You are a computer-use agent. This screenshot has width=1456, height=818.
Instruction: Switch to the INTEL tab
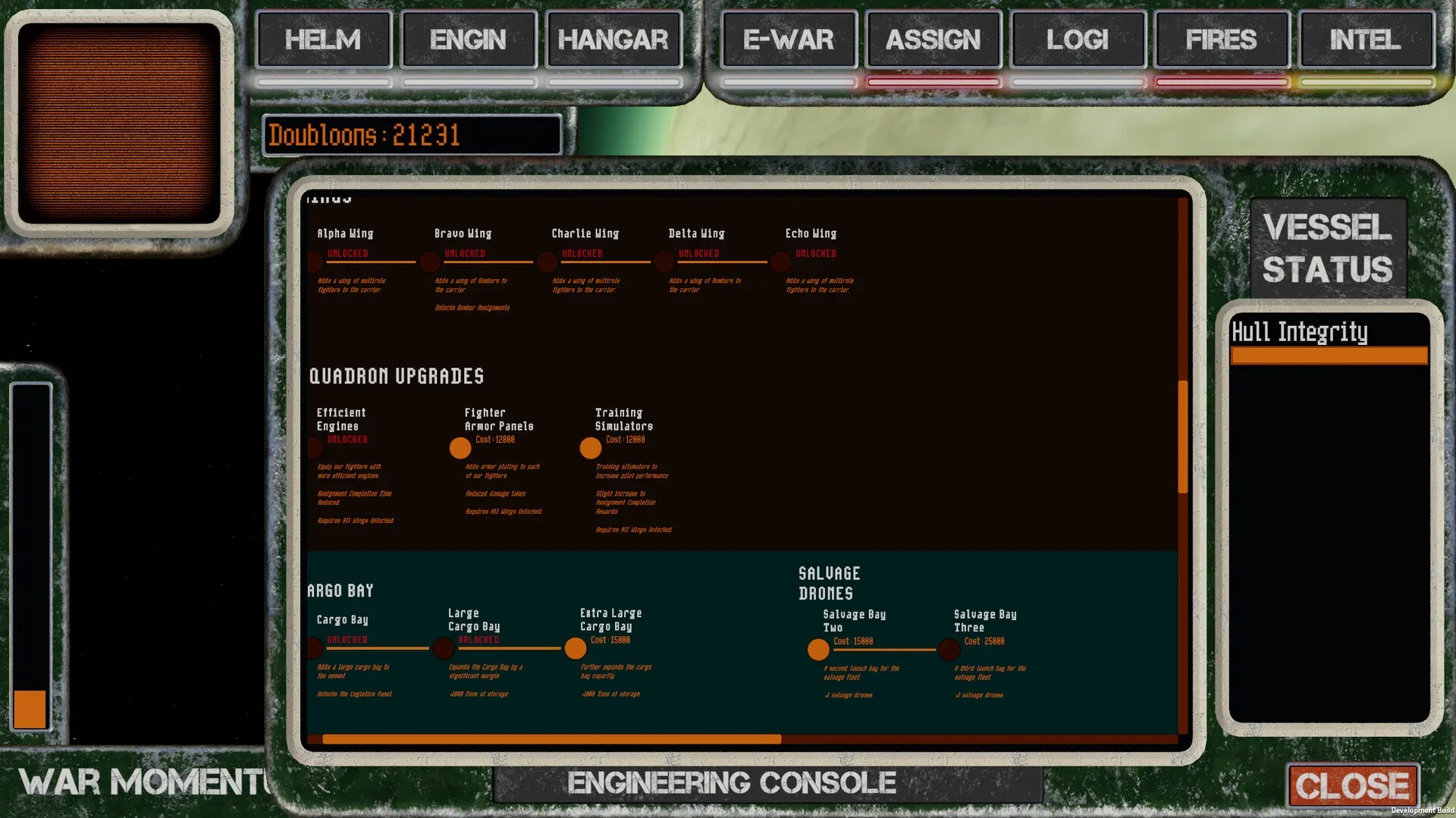1365,39
